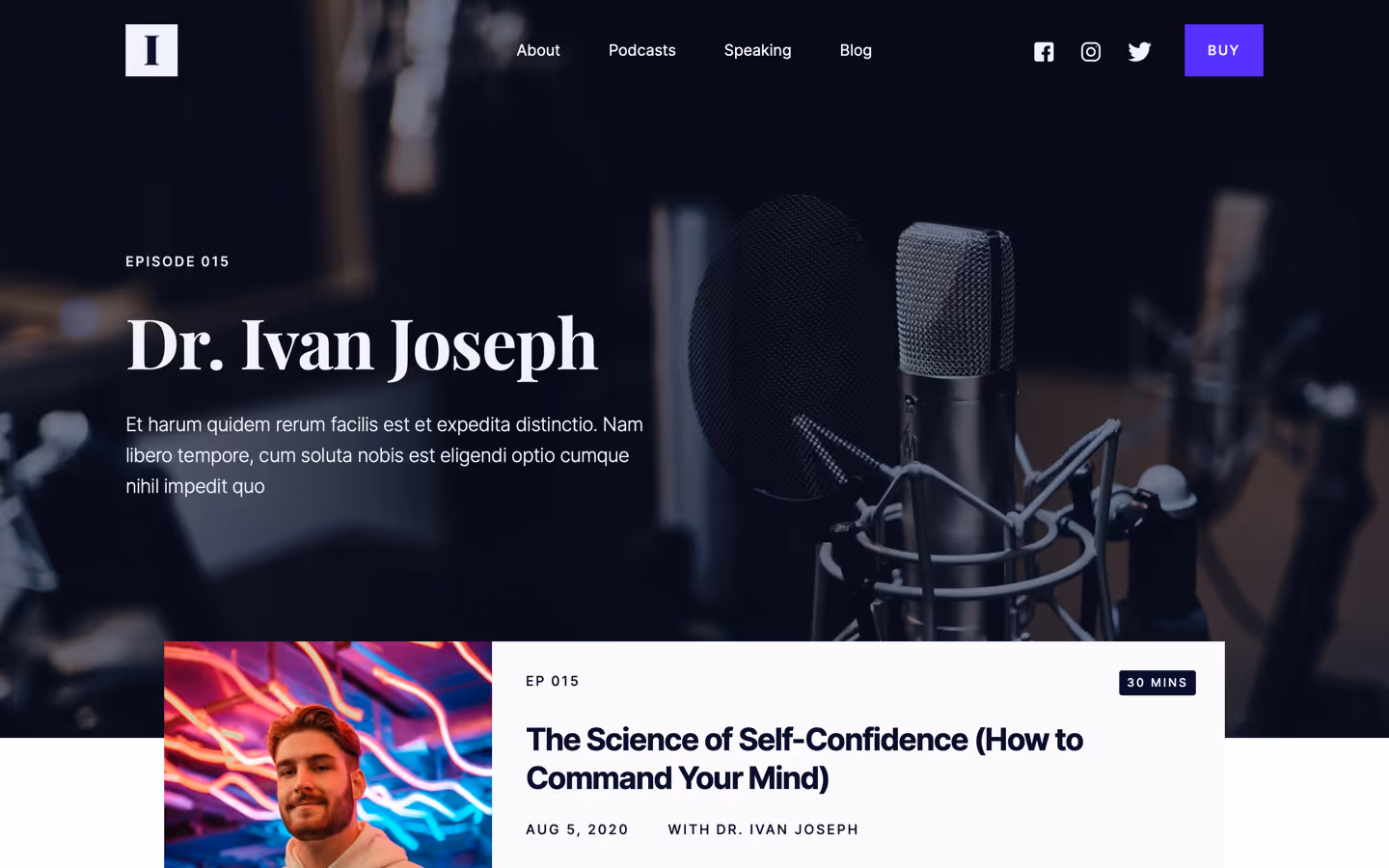Click the "I" logo icon
The height and width of the screenshot is (868, 1389).
tap(151, 50)
